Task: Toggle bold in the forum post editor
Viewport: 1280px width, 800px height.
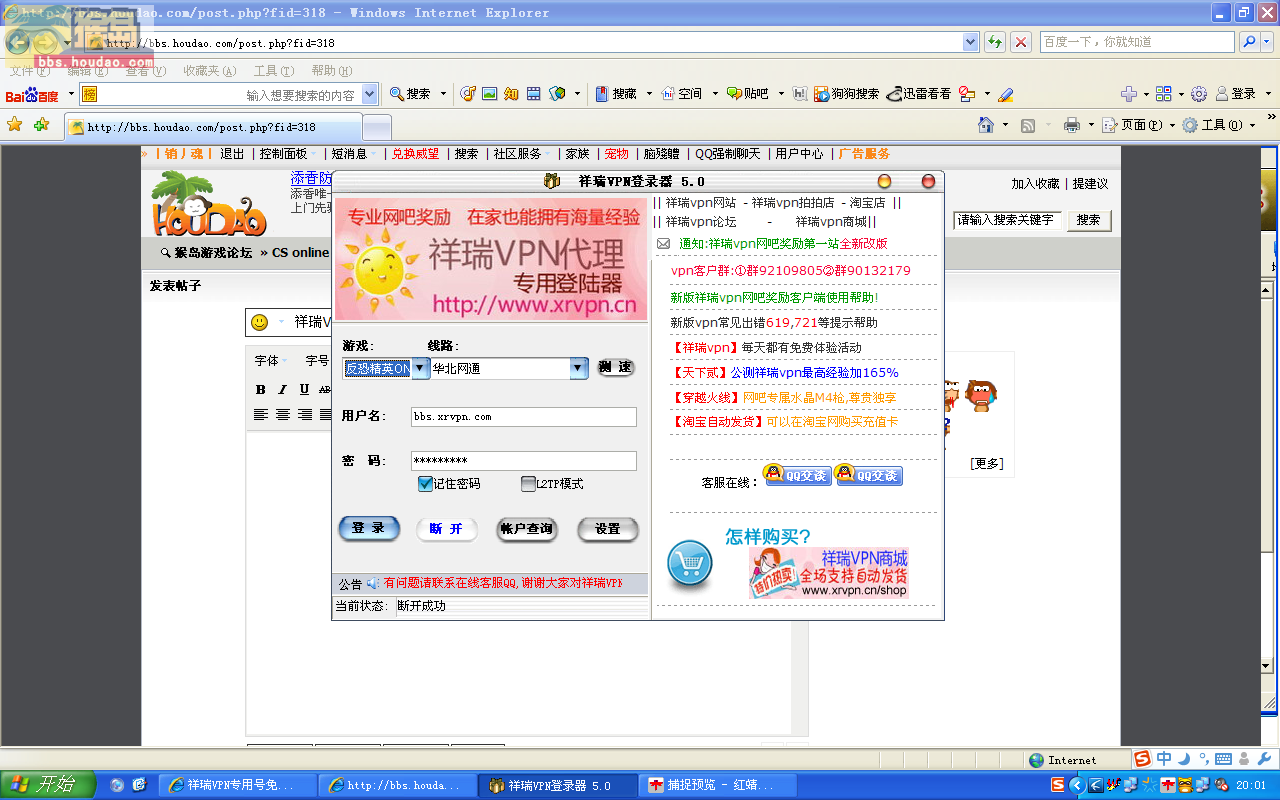Action: (x=261, y=389)
